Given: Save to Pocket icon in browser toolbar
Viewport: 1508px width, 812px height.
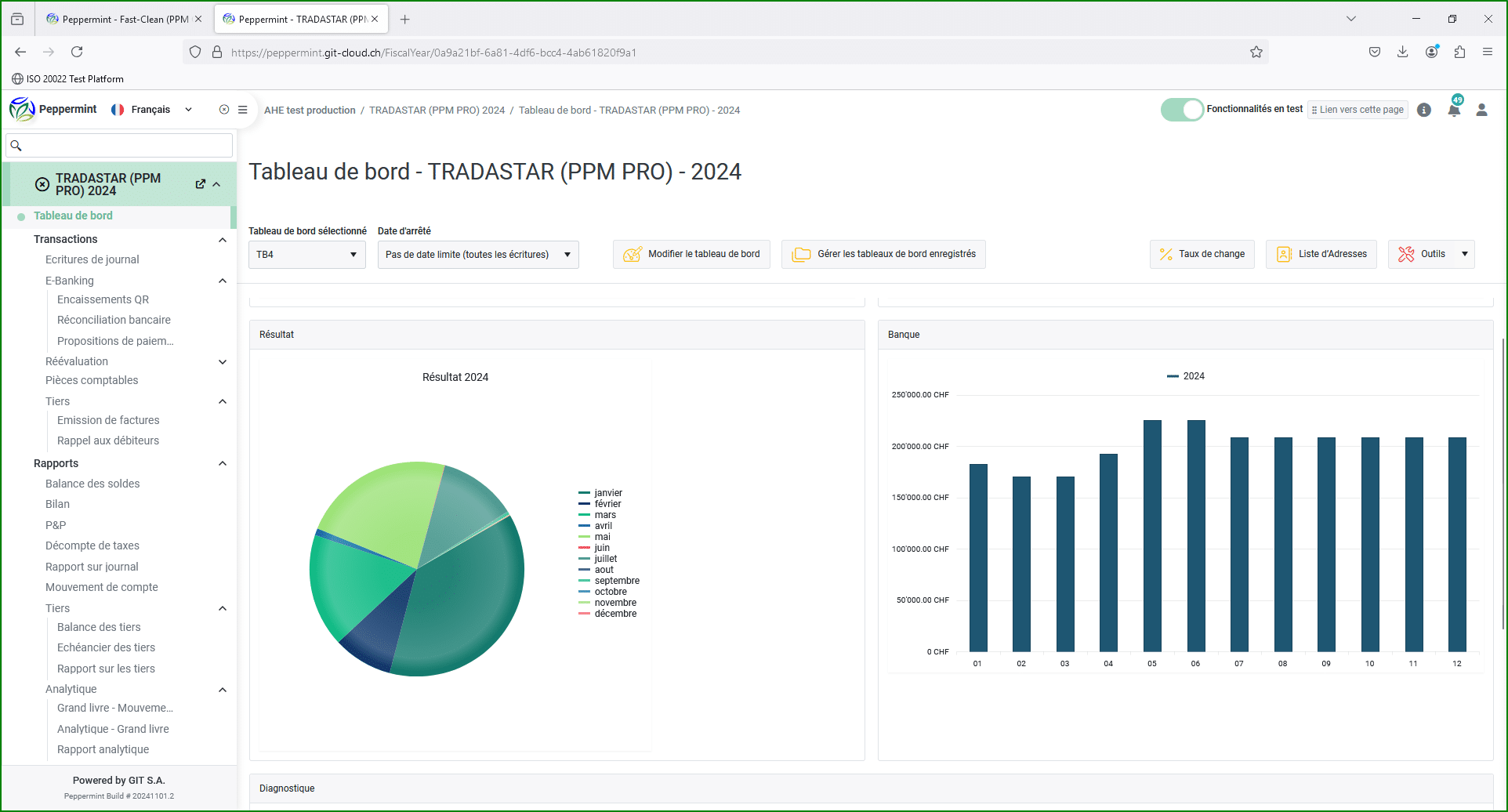Looking at the screenshot, I should pyautogui.click(x=1375, y=52).
